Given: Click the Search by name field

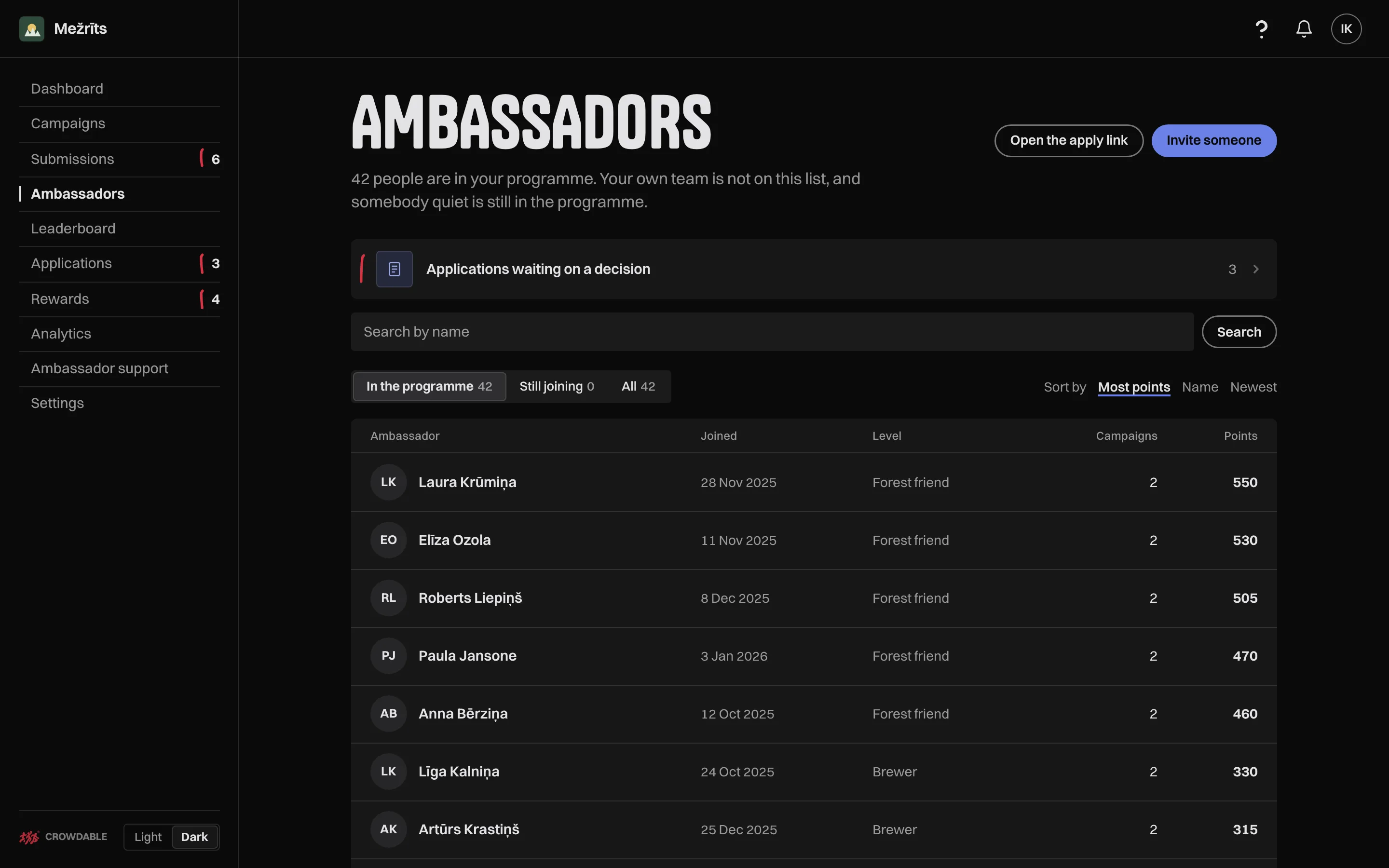Looking at the screenshot, I should tap(772, 332).
